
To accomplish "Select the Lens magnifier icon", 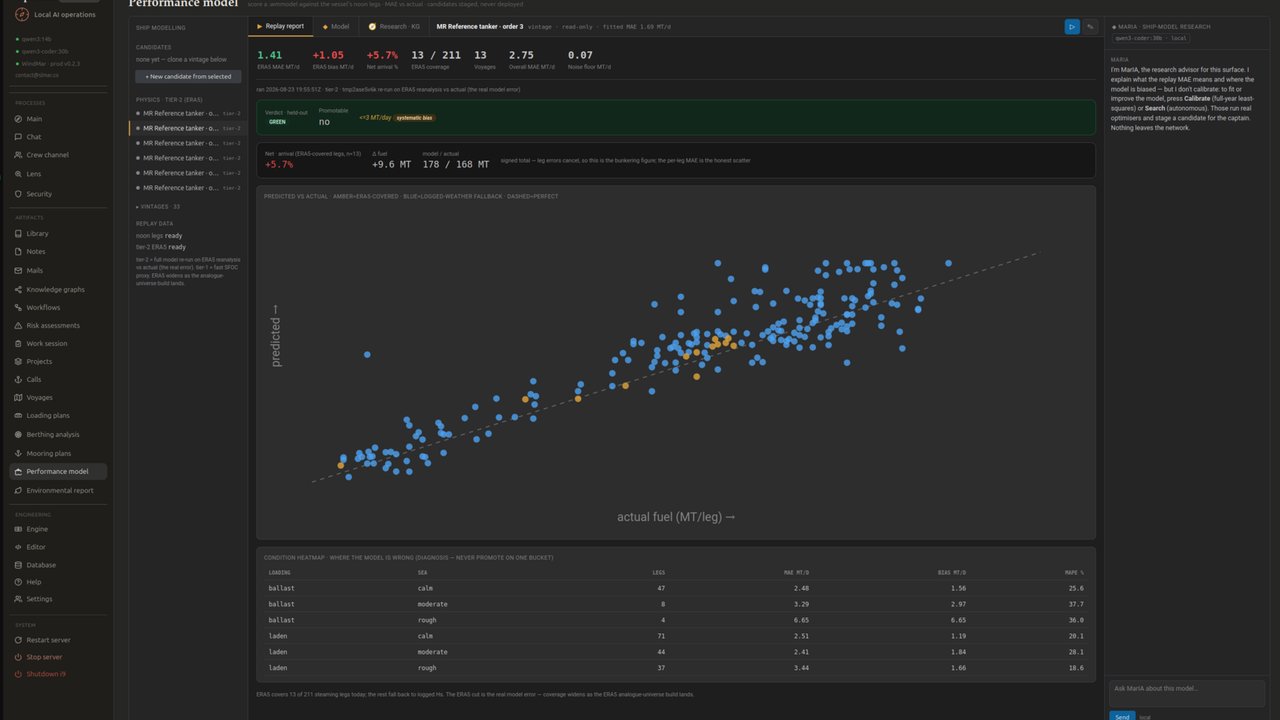I will 18,174.
